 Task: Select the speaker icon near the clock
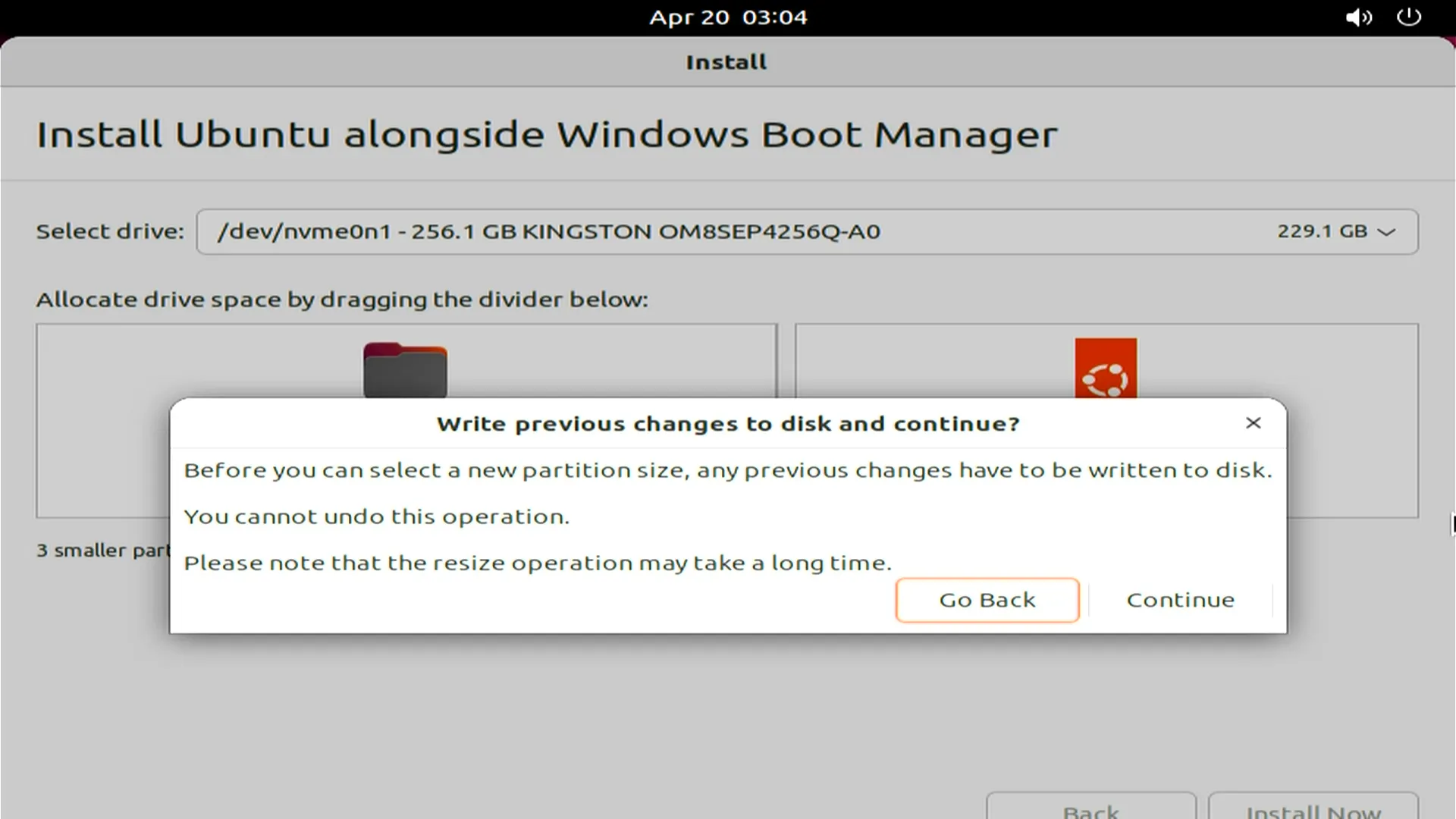tap(1359, 17)
